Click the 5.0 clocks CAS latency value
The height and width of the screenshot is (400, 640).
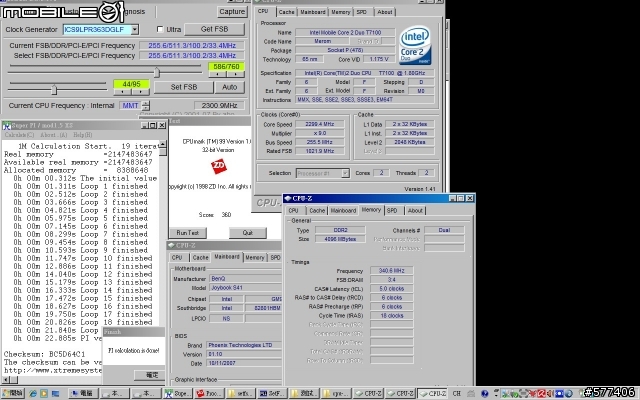pyautogui.click(x=391, y=289)
